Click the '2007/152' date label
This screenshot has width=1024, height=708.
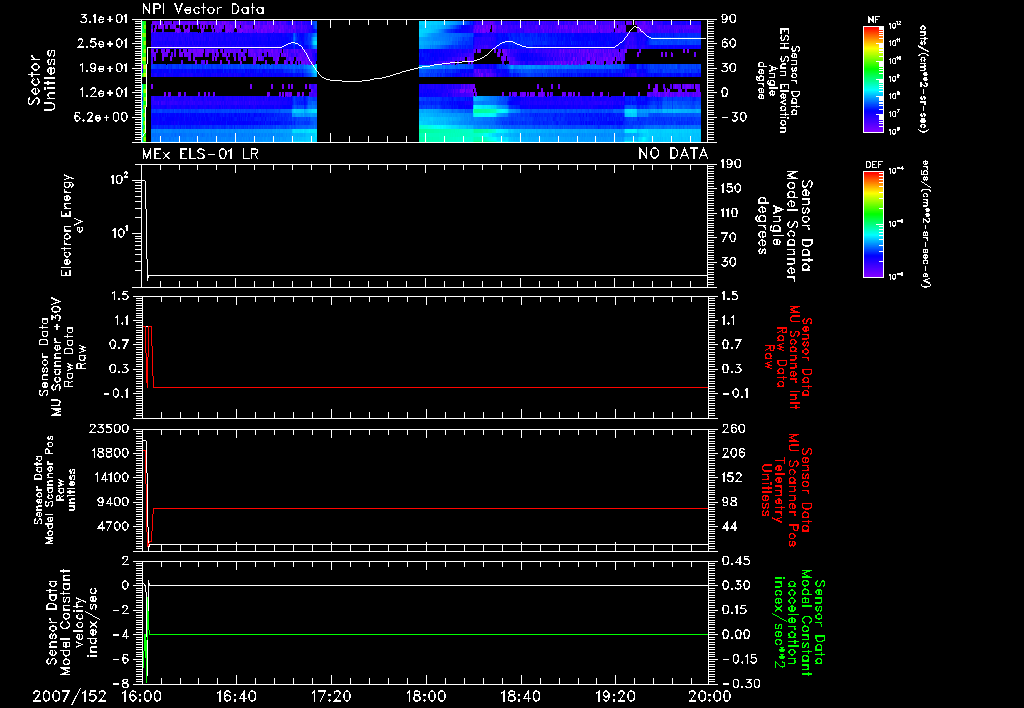pos(69,696)
